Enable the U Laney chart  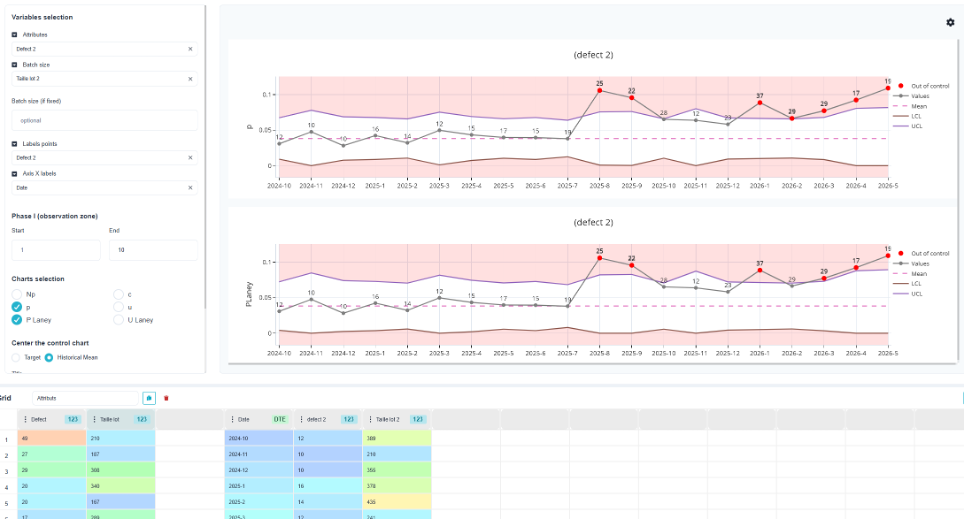pos(119,320)
